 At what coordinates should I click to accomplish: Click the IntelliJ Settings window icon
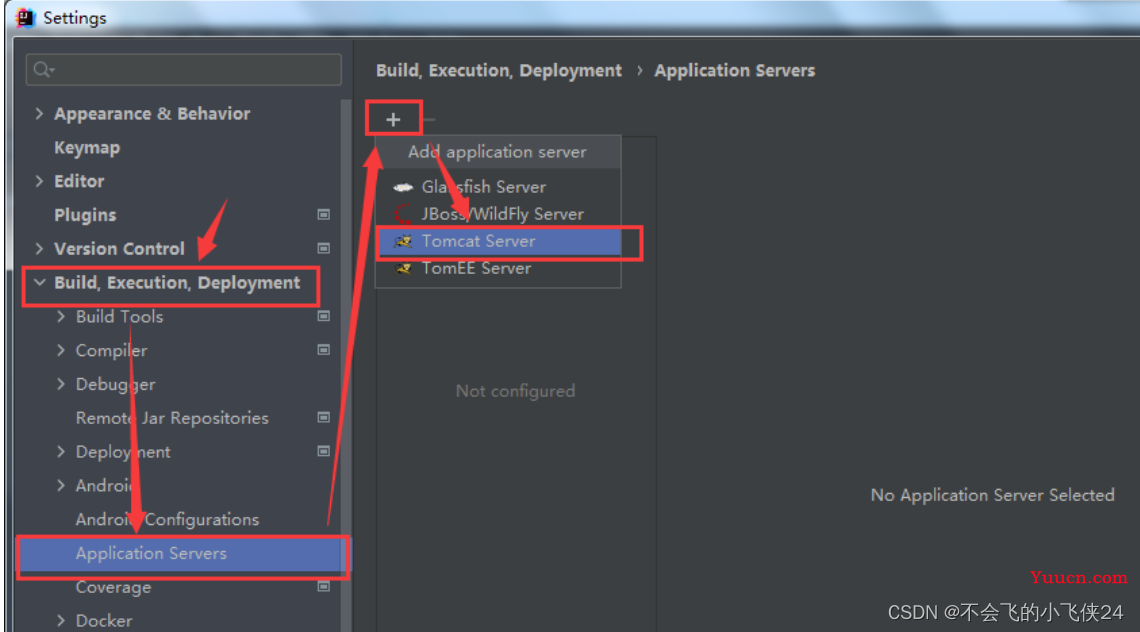25,17
